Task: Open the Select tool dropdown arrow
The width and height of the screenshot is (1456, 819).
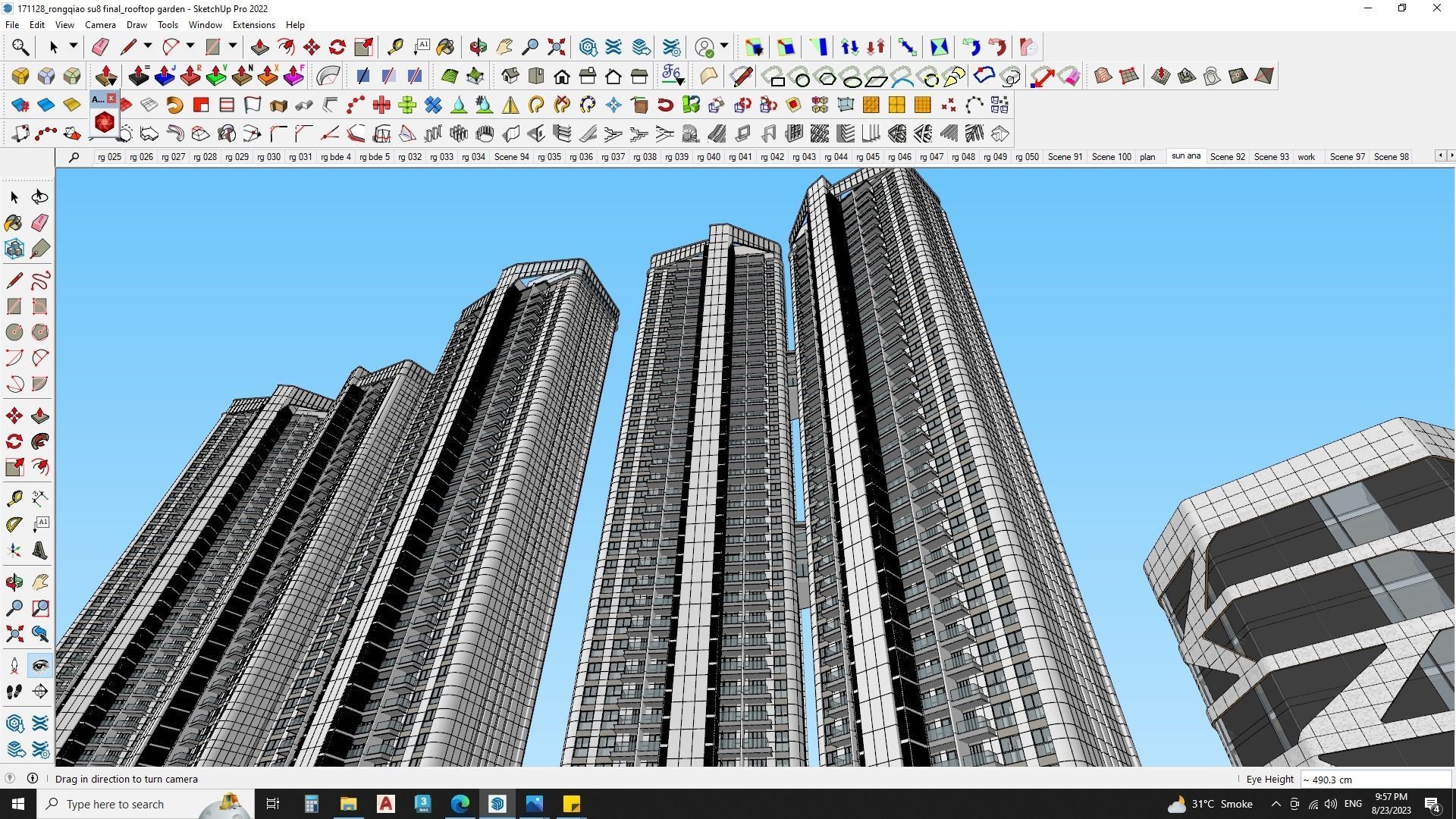Action: [x=74, y=46]
